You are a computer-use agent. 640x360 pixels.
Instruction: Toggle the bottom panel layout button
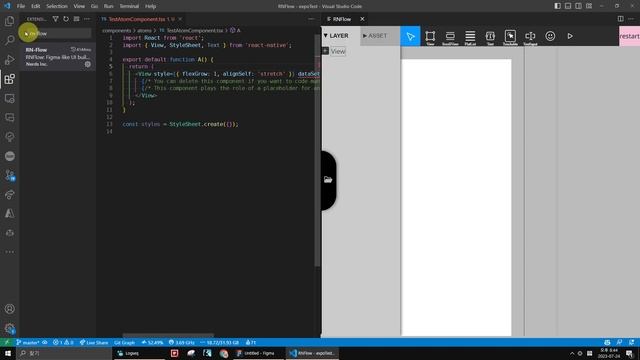(568, 6)
